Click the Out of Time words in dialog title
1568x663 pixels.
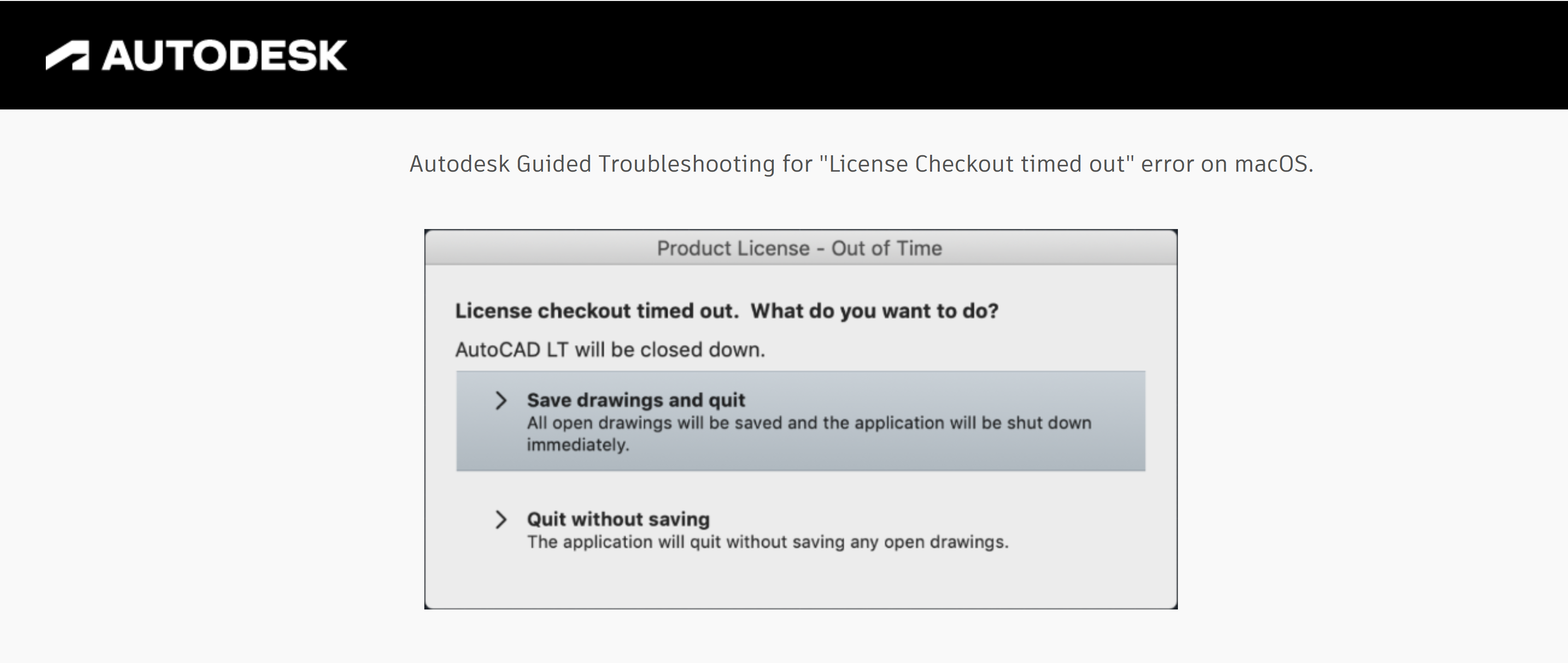(886, 248)
